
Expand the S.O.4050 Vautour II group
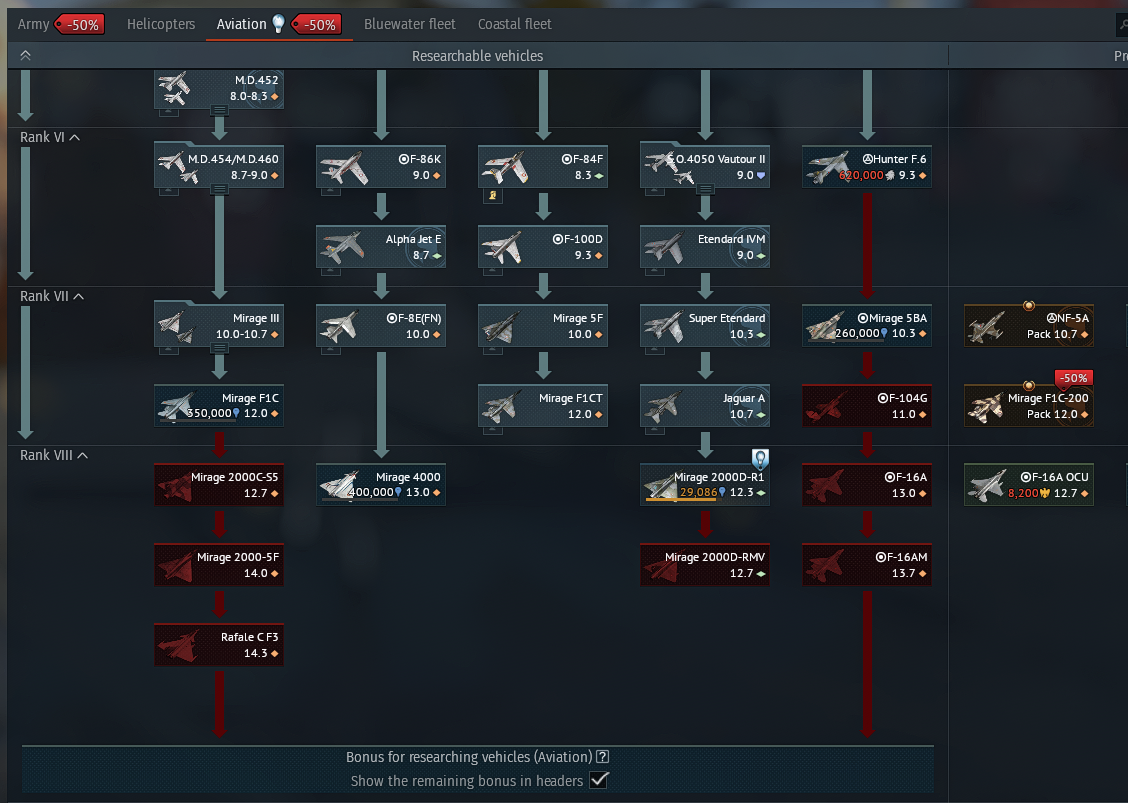(705, 189)
